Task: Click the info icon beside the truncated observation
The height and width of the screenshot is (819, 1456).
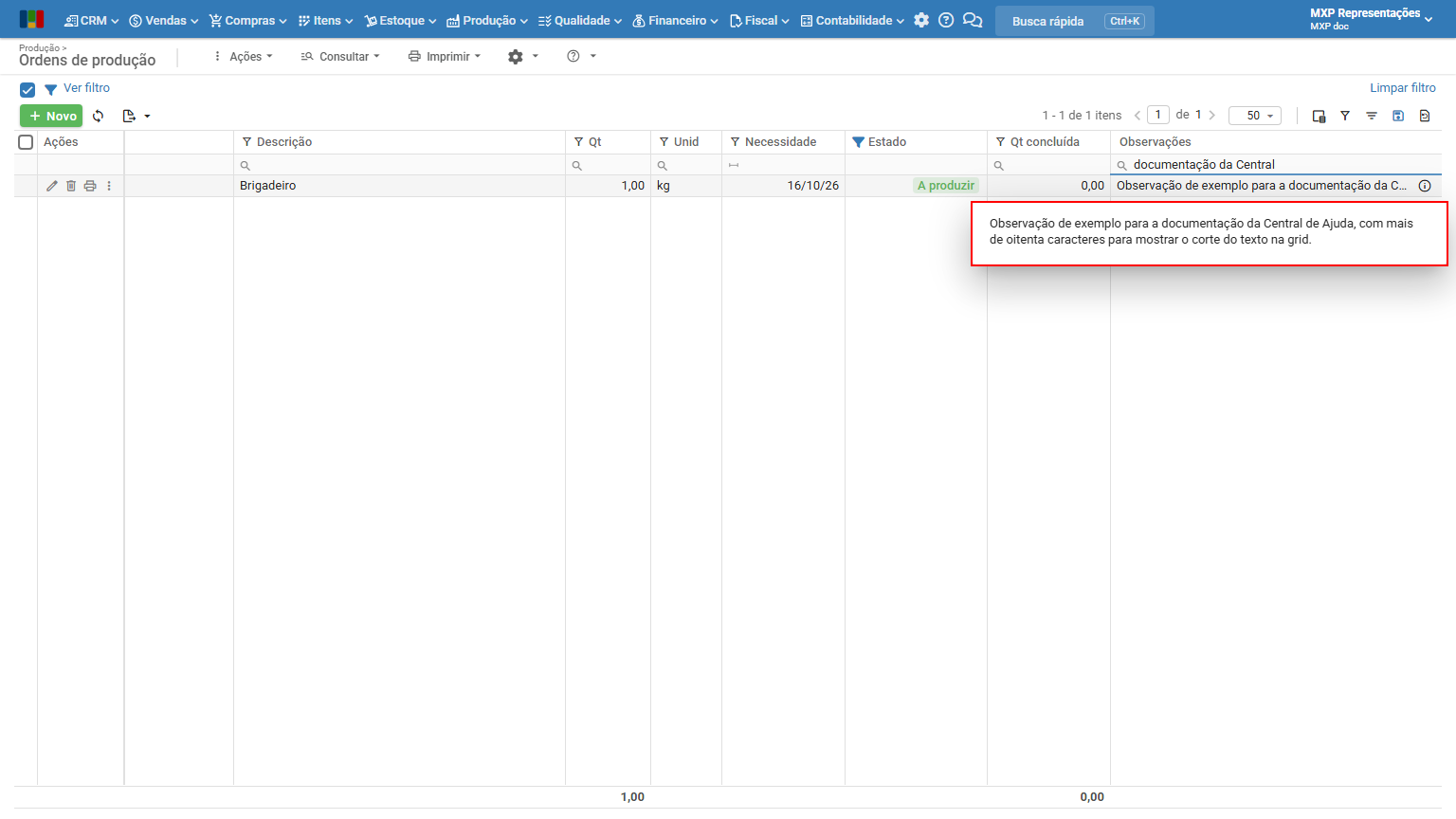Action: (x=1425, y=186)
